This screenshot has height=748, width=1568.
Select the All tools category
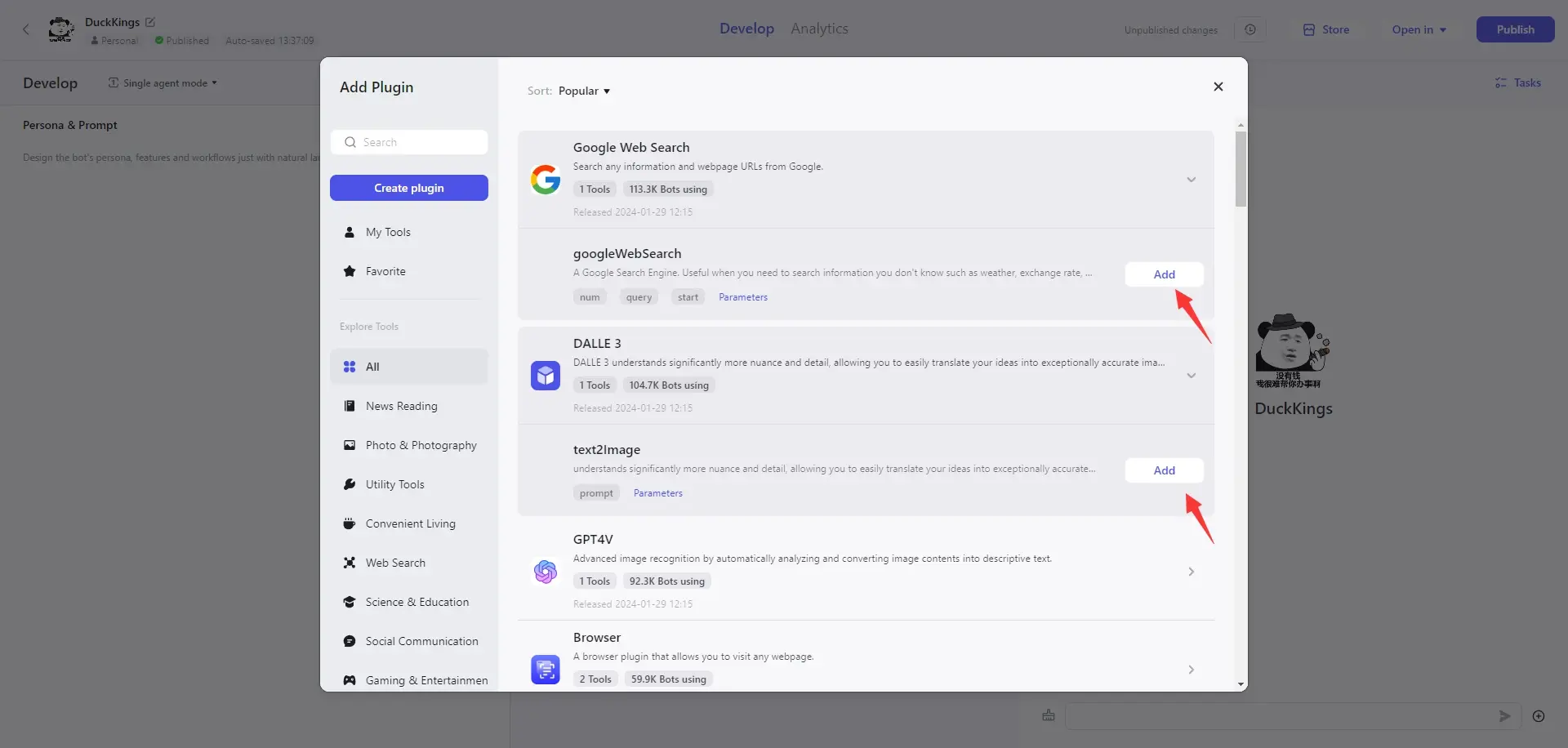pos(409,367)
